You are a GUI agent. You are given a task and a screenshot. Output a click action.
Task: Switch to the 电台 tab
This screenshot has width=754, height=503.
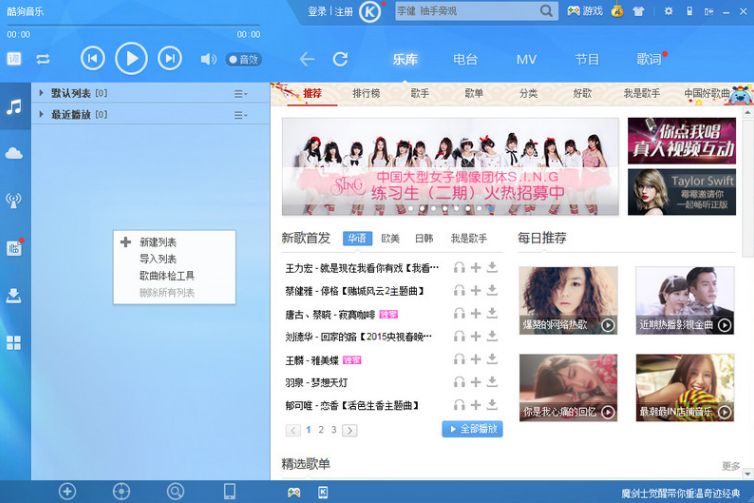(465, 59)
